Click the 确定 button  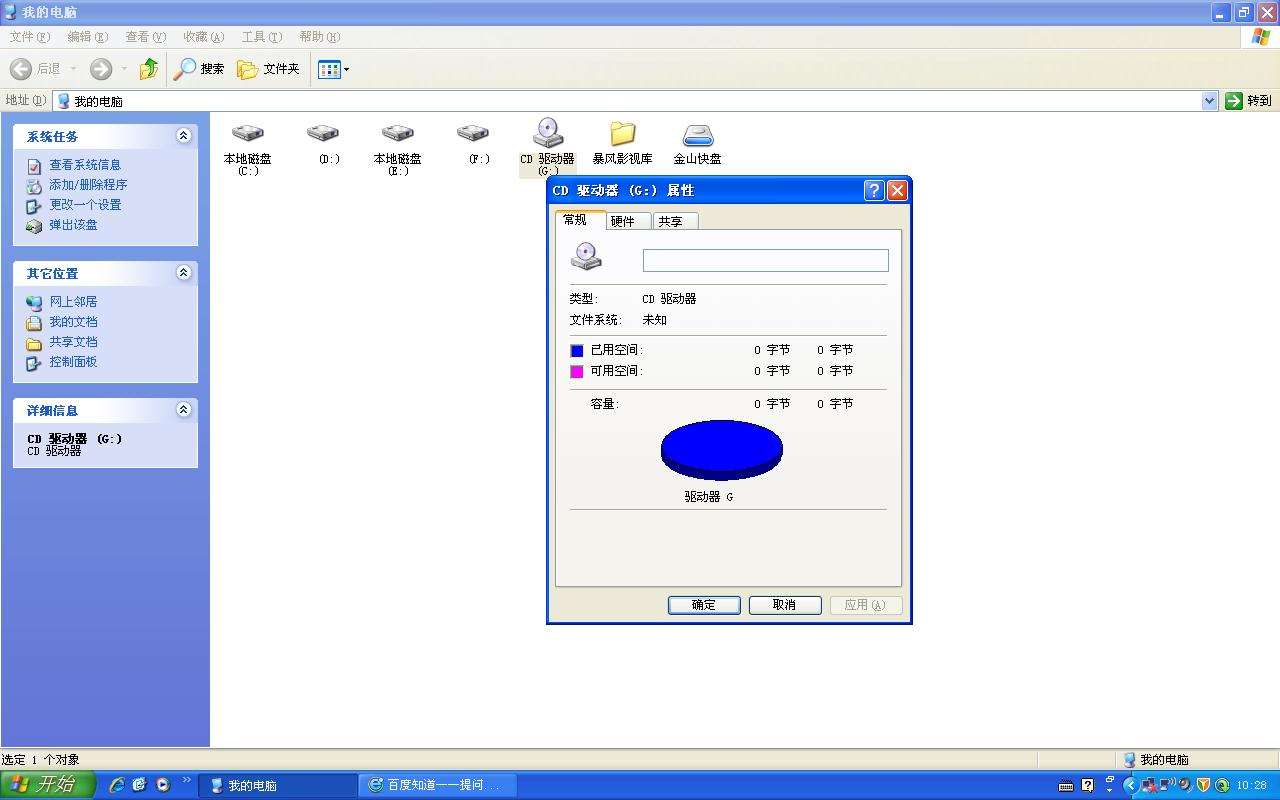coord(704,605)
